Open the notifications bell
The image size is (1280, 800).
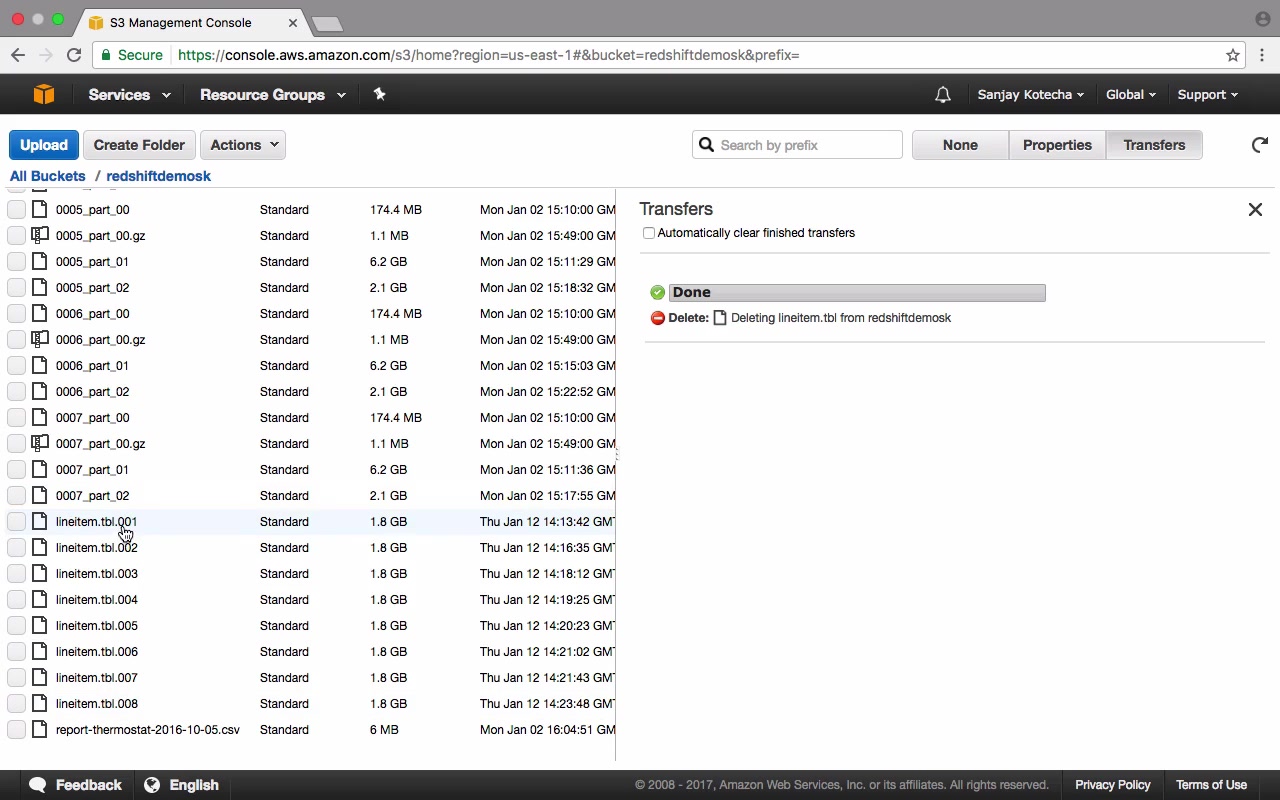coord(942,95)
